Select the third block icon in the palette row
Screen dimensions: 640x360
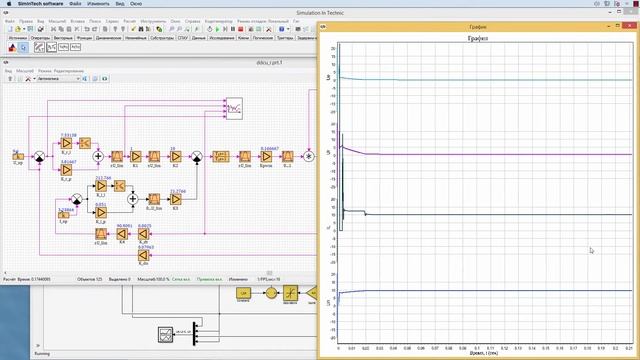(39, 47)
